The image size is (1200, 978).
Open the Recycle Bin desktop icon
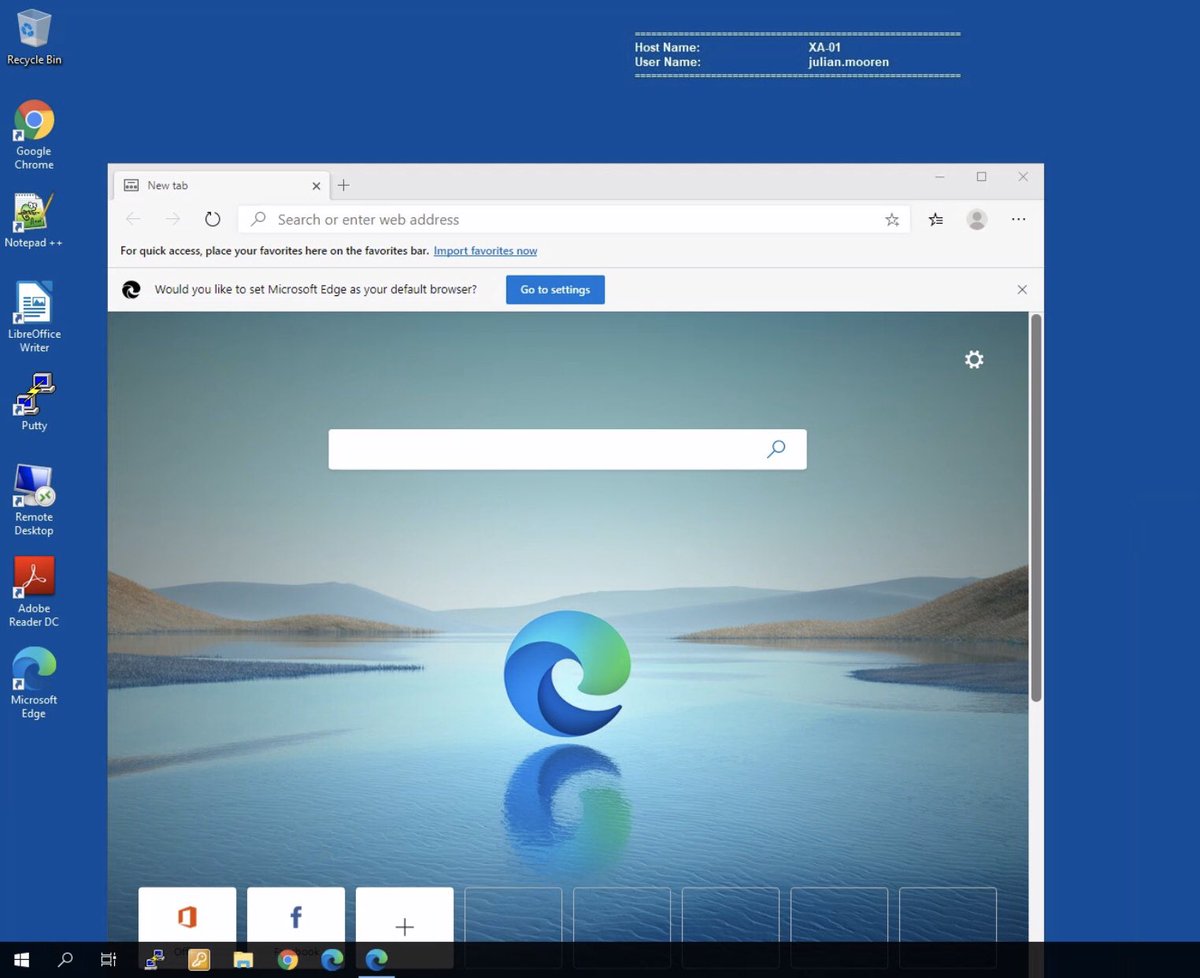point(34,37)
